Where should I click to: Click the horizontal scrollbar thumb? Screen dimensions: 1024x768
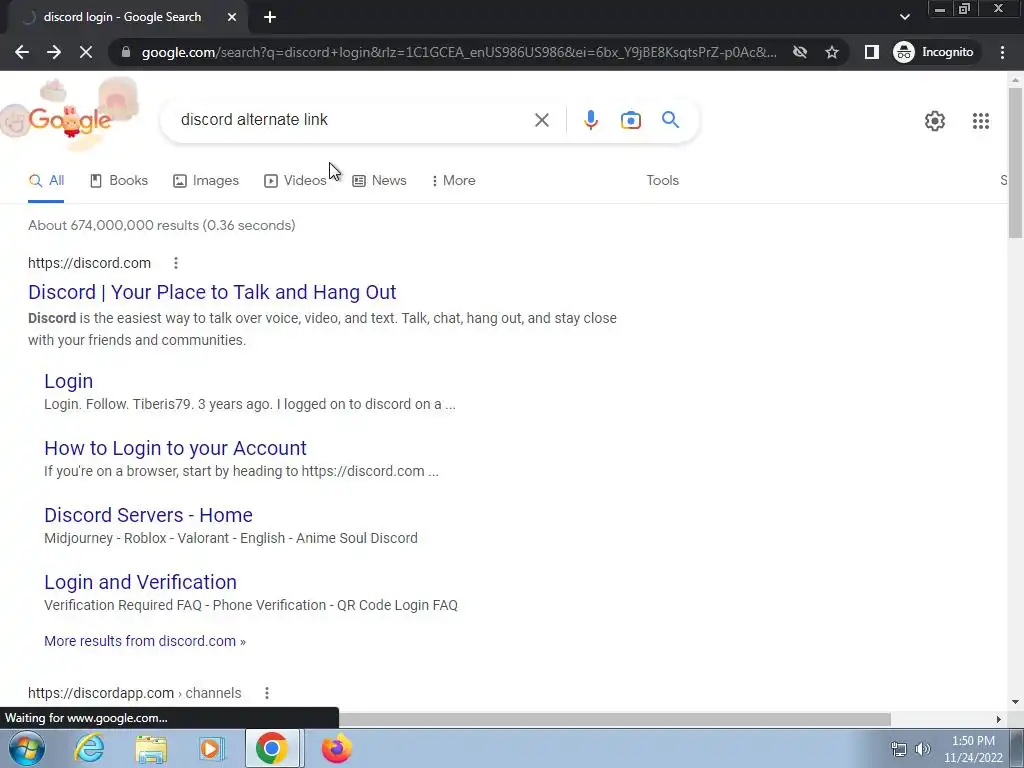614,719
